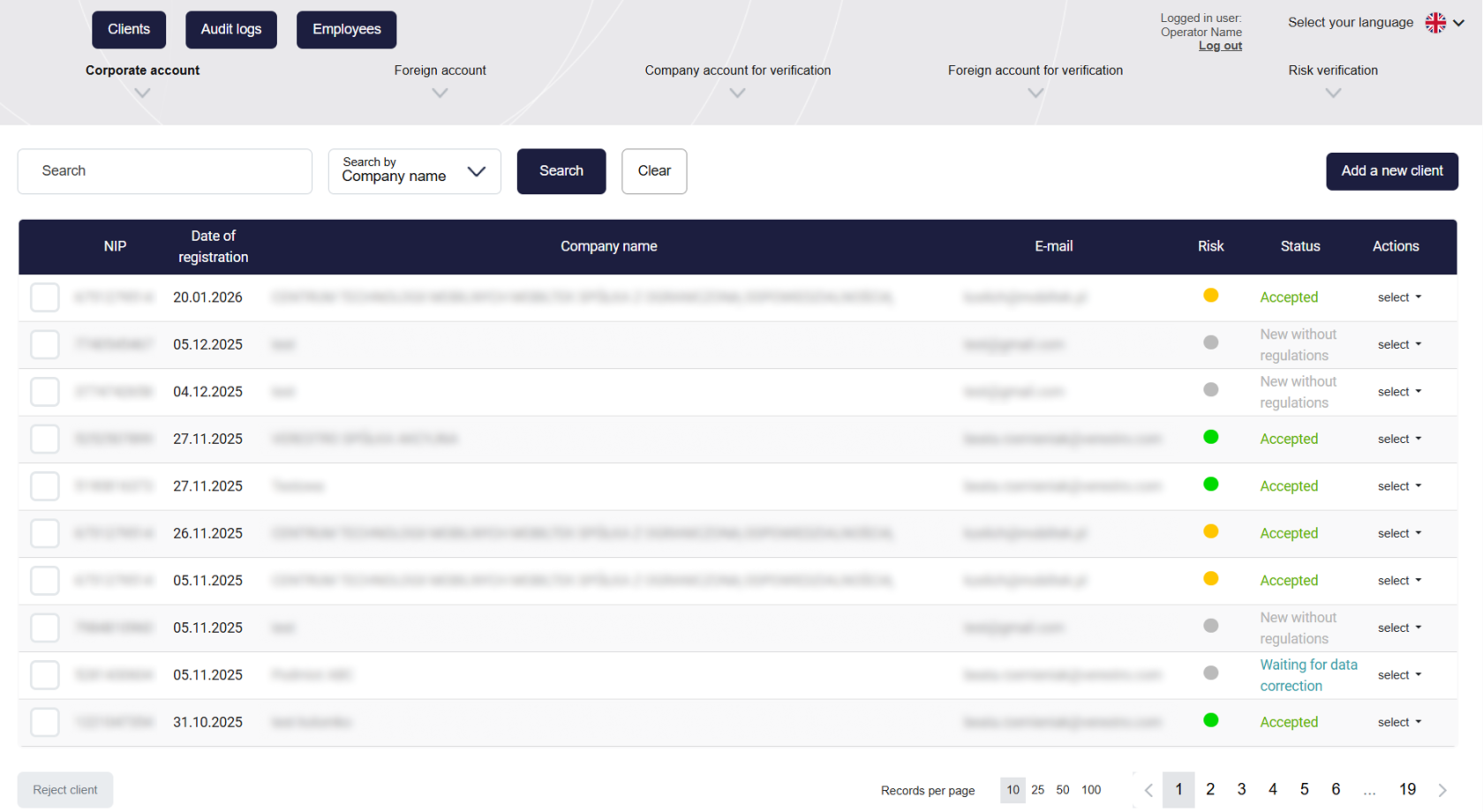Expand chevron under Risk verification
This screenshot has width=1483, height=812.
click(1333, 93)
